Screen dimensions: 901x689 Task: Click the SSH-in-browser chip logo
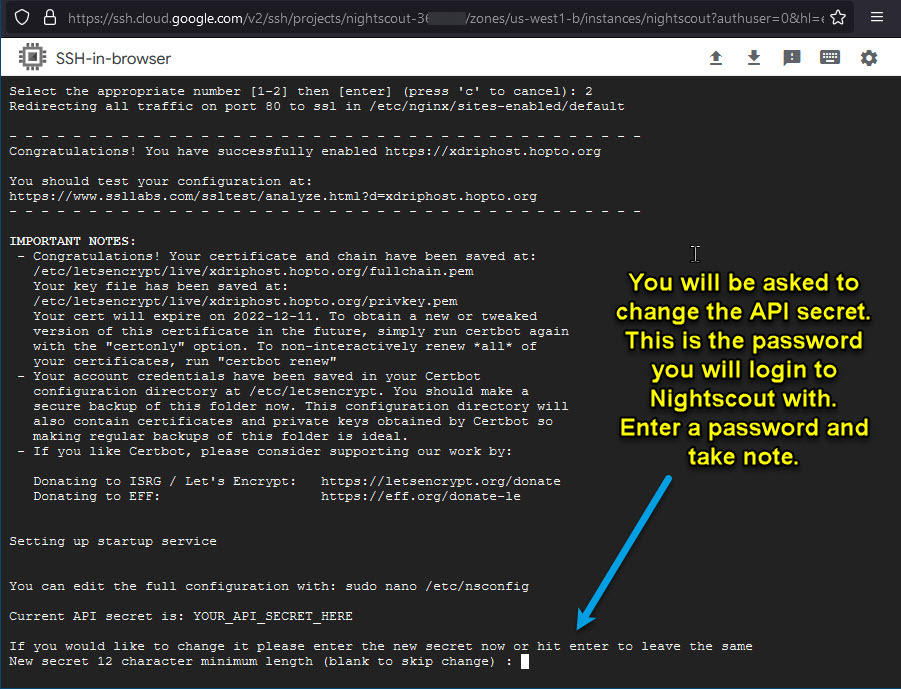tap(33, 58)
